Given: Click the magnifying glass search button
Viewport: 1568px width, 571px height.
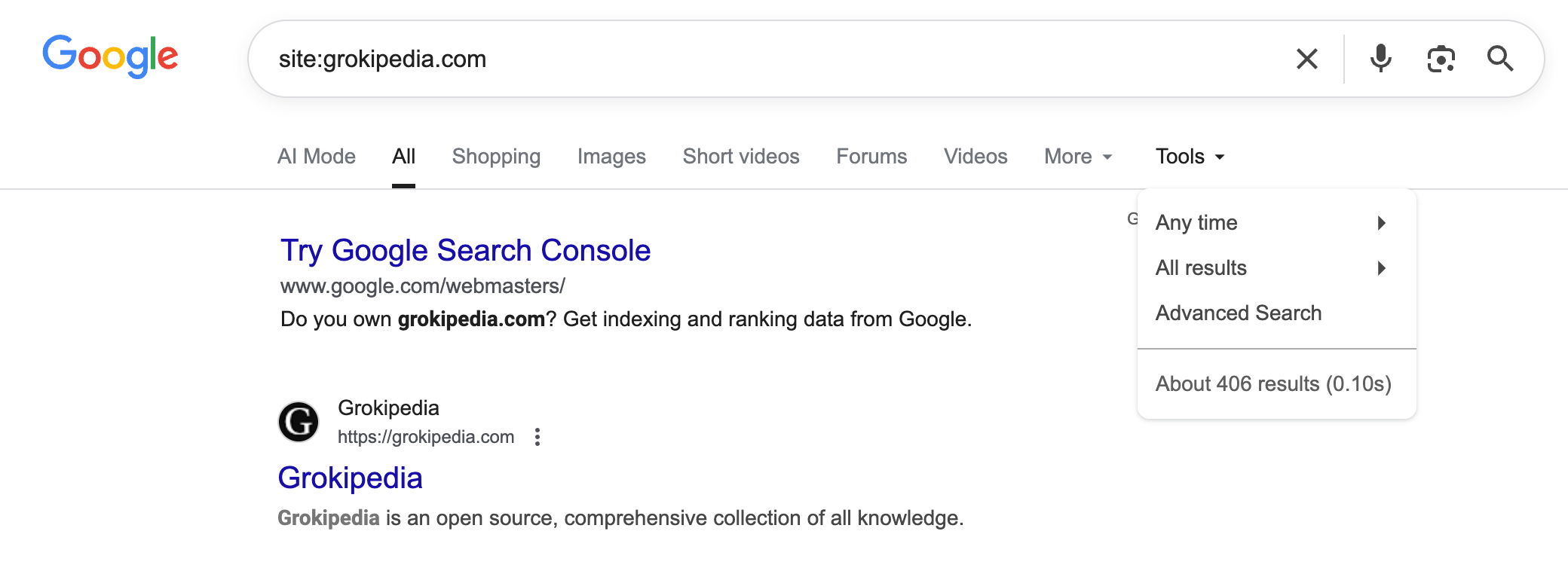Looking at the screenshot, I should (1499, 59).
